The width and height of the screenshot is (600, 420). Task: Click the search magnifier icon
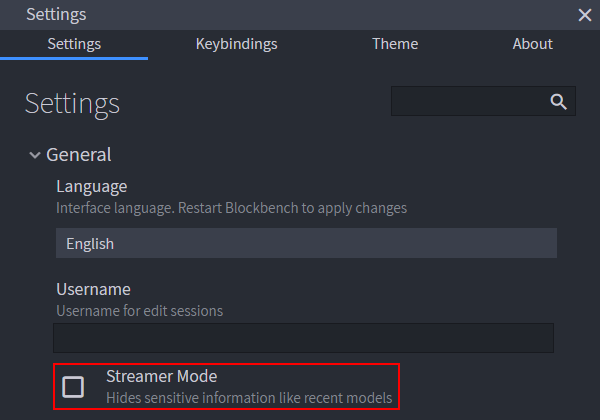pyautogui.click(x=558, y=102)
